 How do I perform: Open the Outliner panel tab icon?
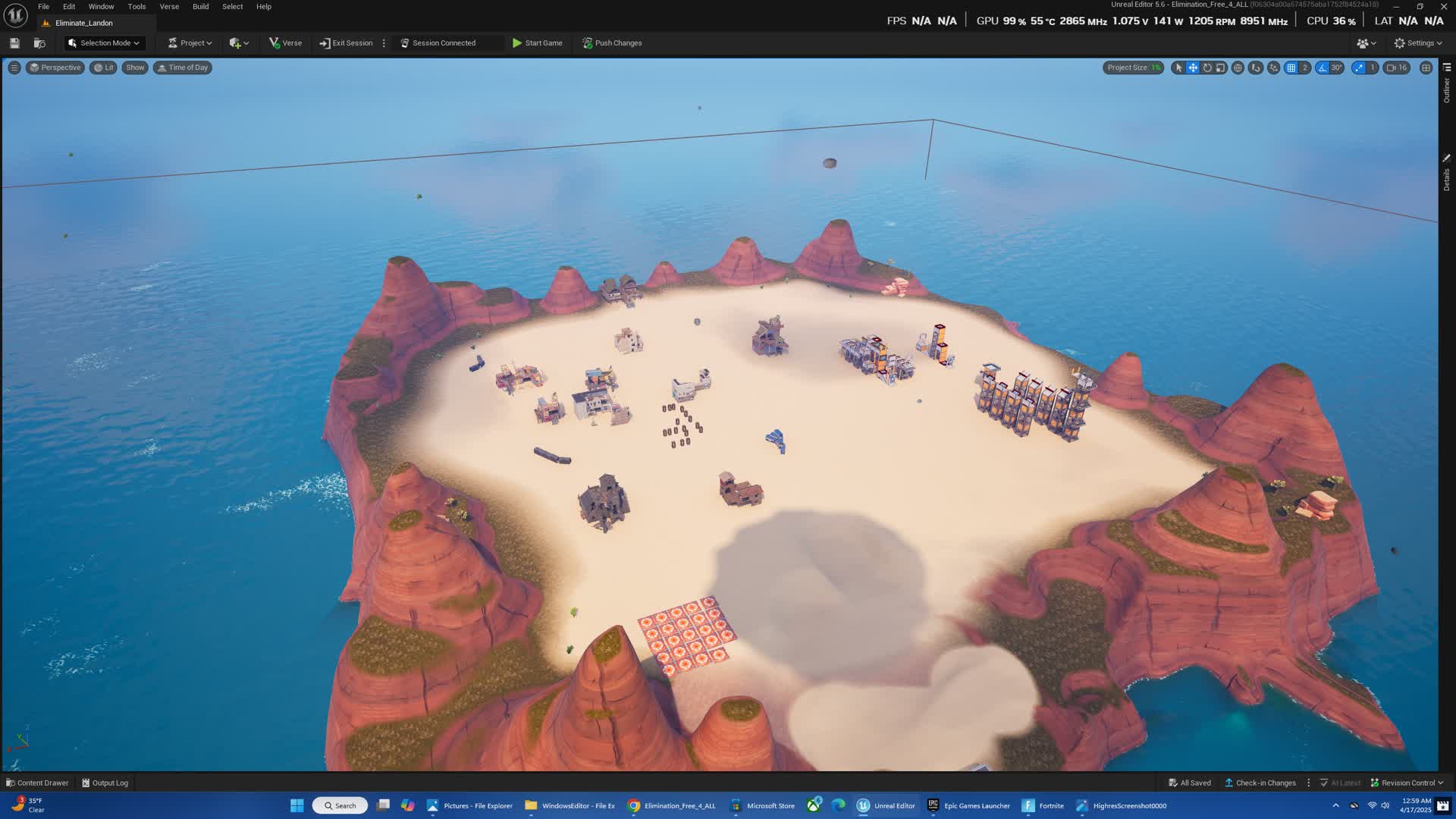pos(1447,67)
